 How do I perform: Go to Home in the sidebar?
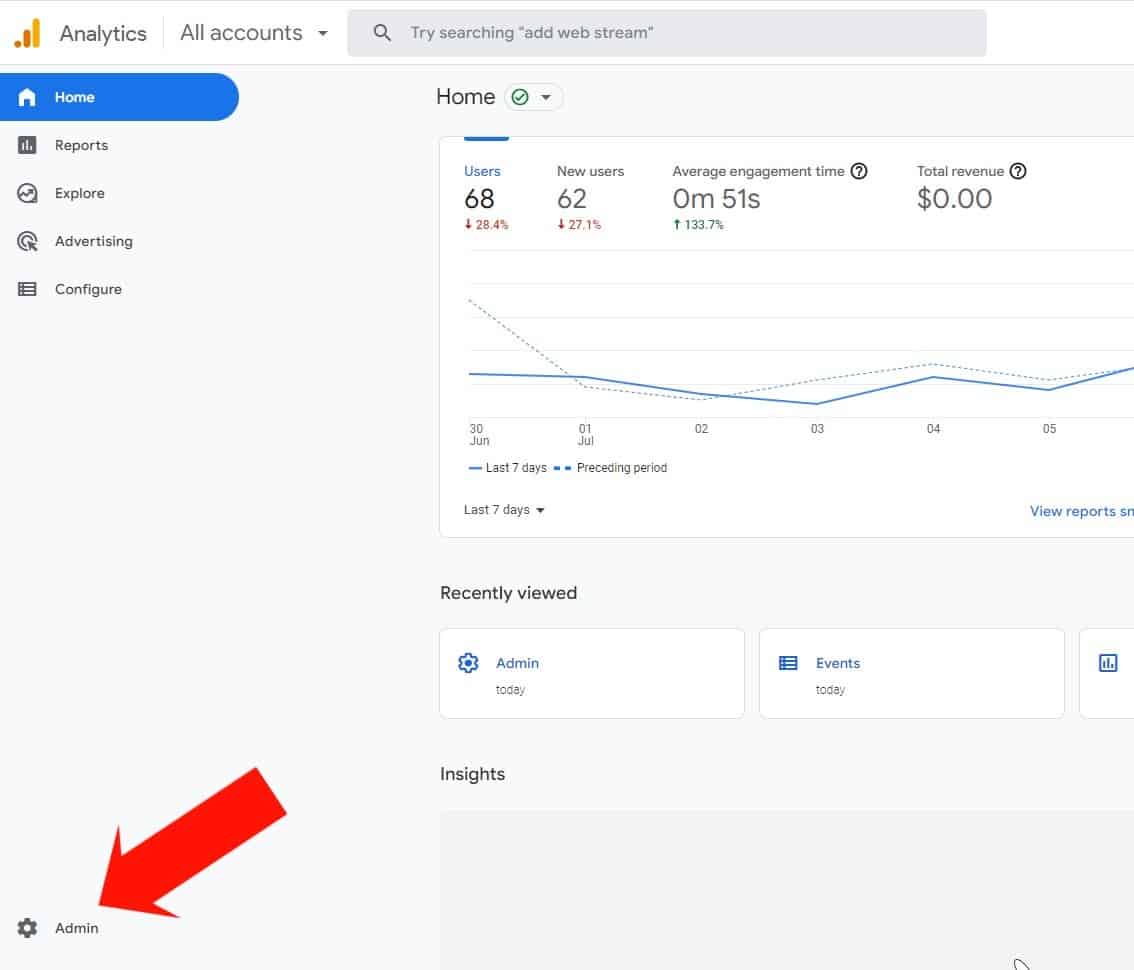(119, 97)
